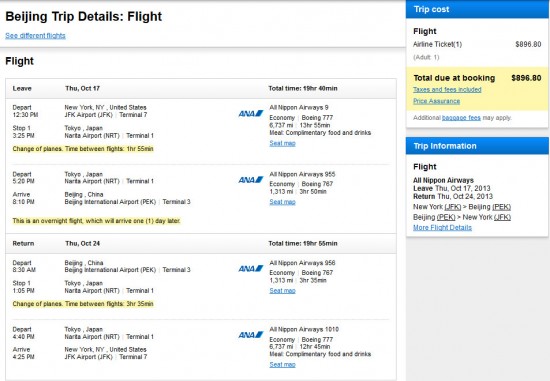Open Seat map for All Nippon Airways 9
This screenshot has height=381, width=550.
(282, 143)
